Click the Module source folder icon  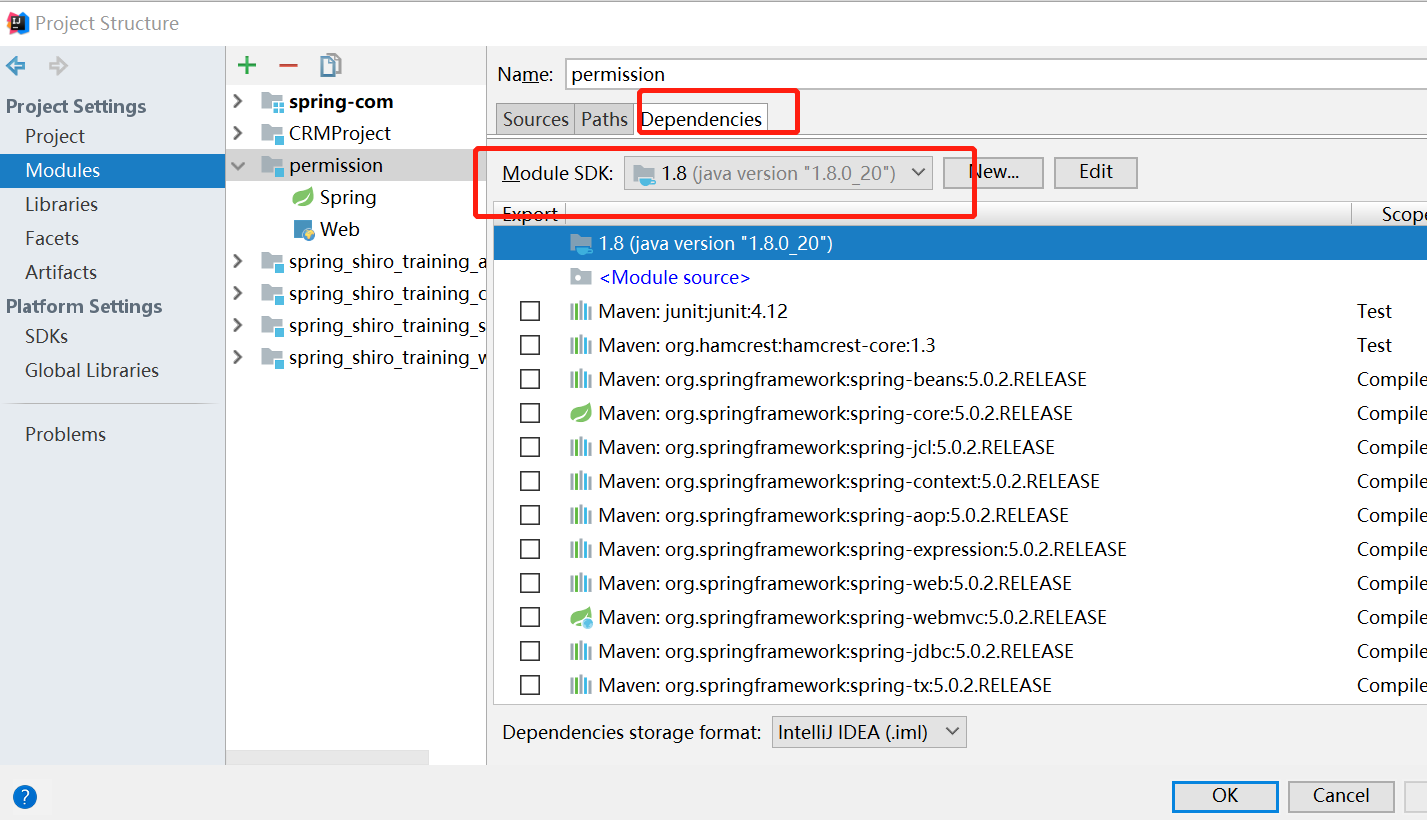coord(580,277)
